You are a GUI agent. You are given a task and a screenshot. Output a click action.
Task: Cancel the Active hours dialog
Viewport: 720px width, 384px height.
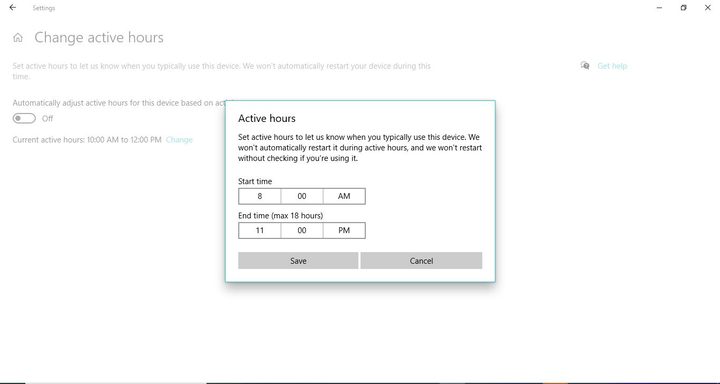(x=421, y=260)
